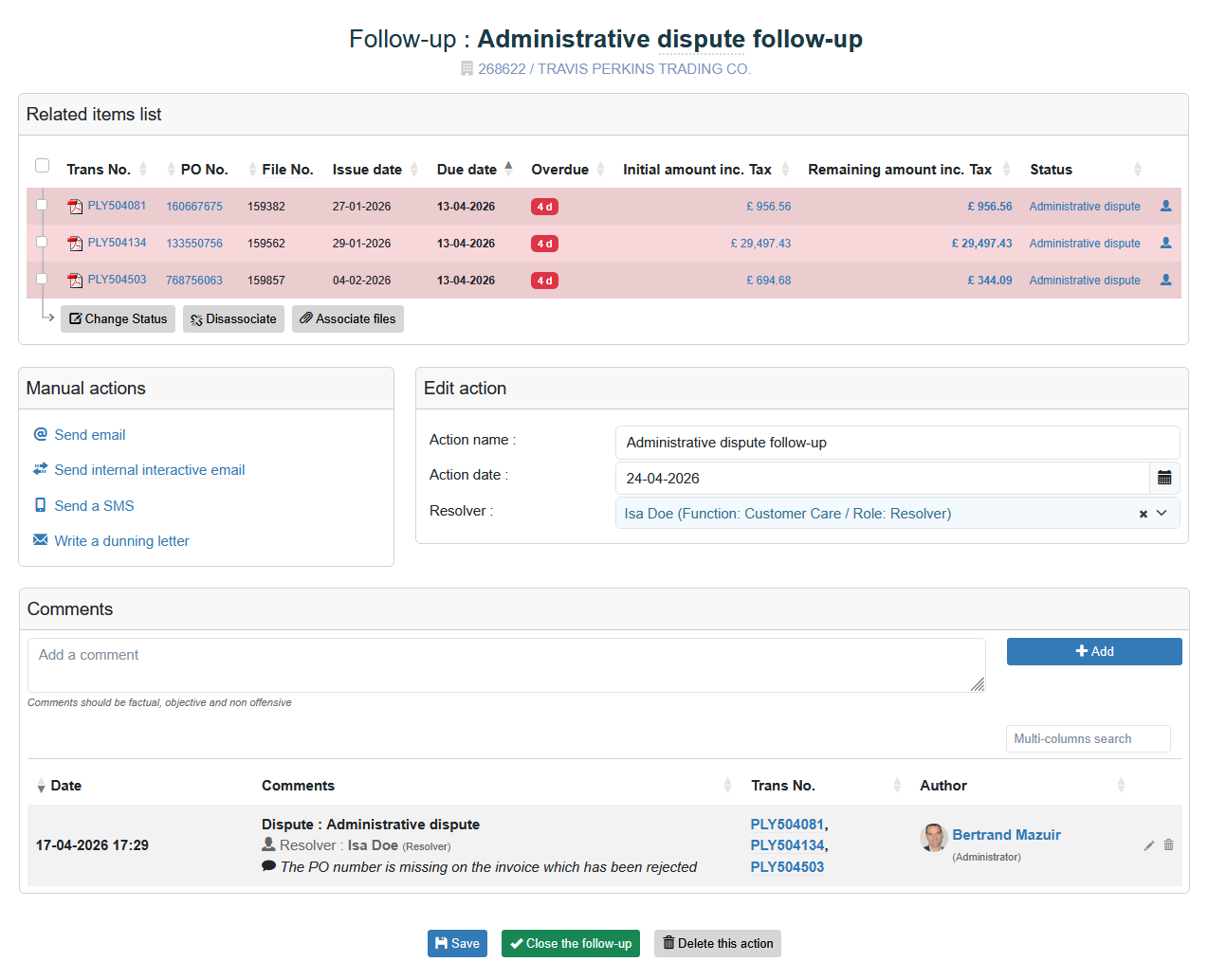Image resolution: width=1208 pixels, height=980 pixels.
Task: Clear the selected Resolver with X
Action: 1143,514
